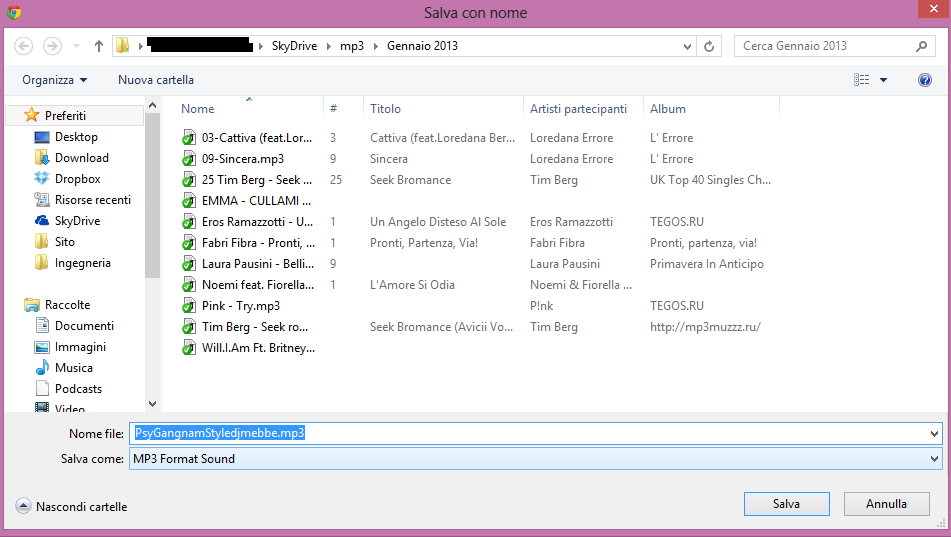Click SkyDrive in the address path
Viewport: 951px width, 537px height.
(x=294, y=46)
